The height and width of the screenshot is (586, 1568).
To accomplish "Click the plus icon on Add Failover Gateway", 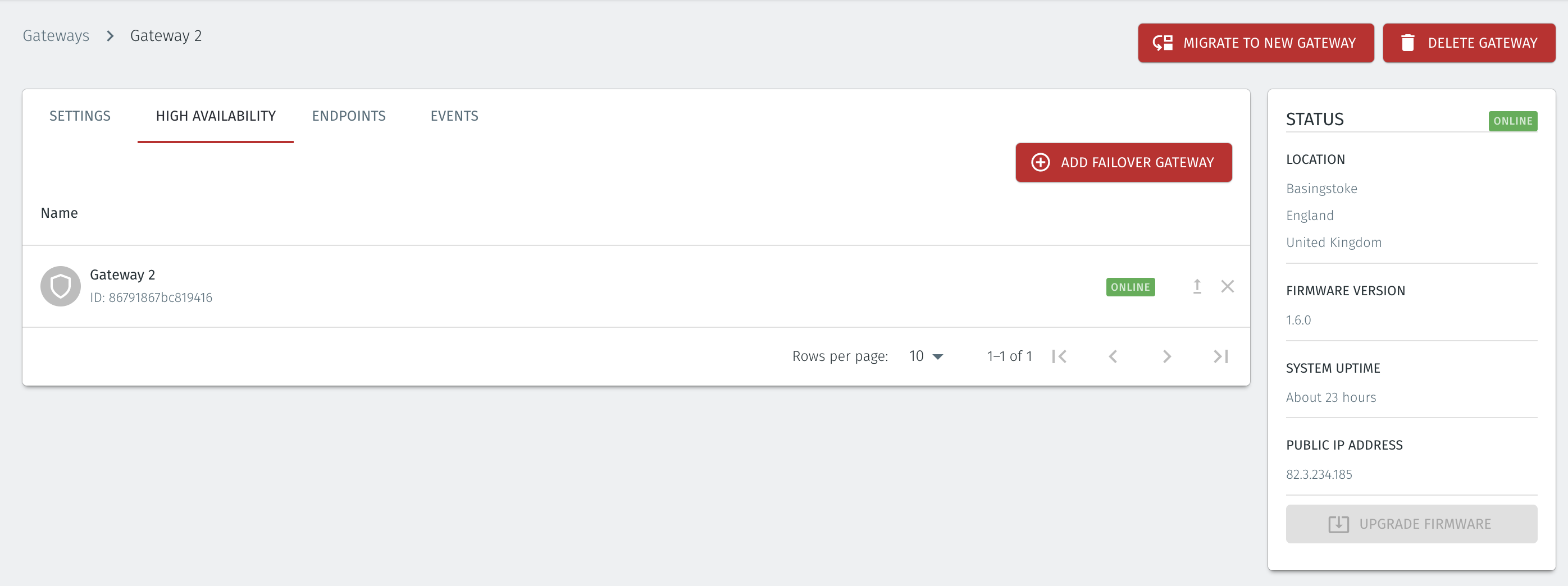I will tap(1041, 162).
